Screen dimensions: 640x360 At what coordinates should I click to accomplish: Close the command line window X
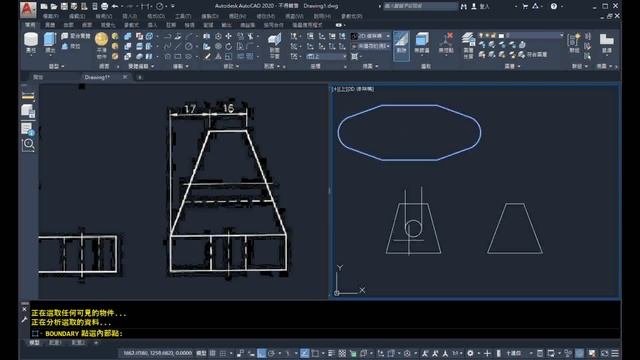(24, 309)
